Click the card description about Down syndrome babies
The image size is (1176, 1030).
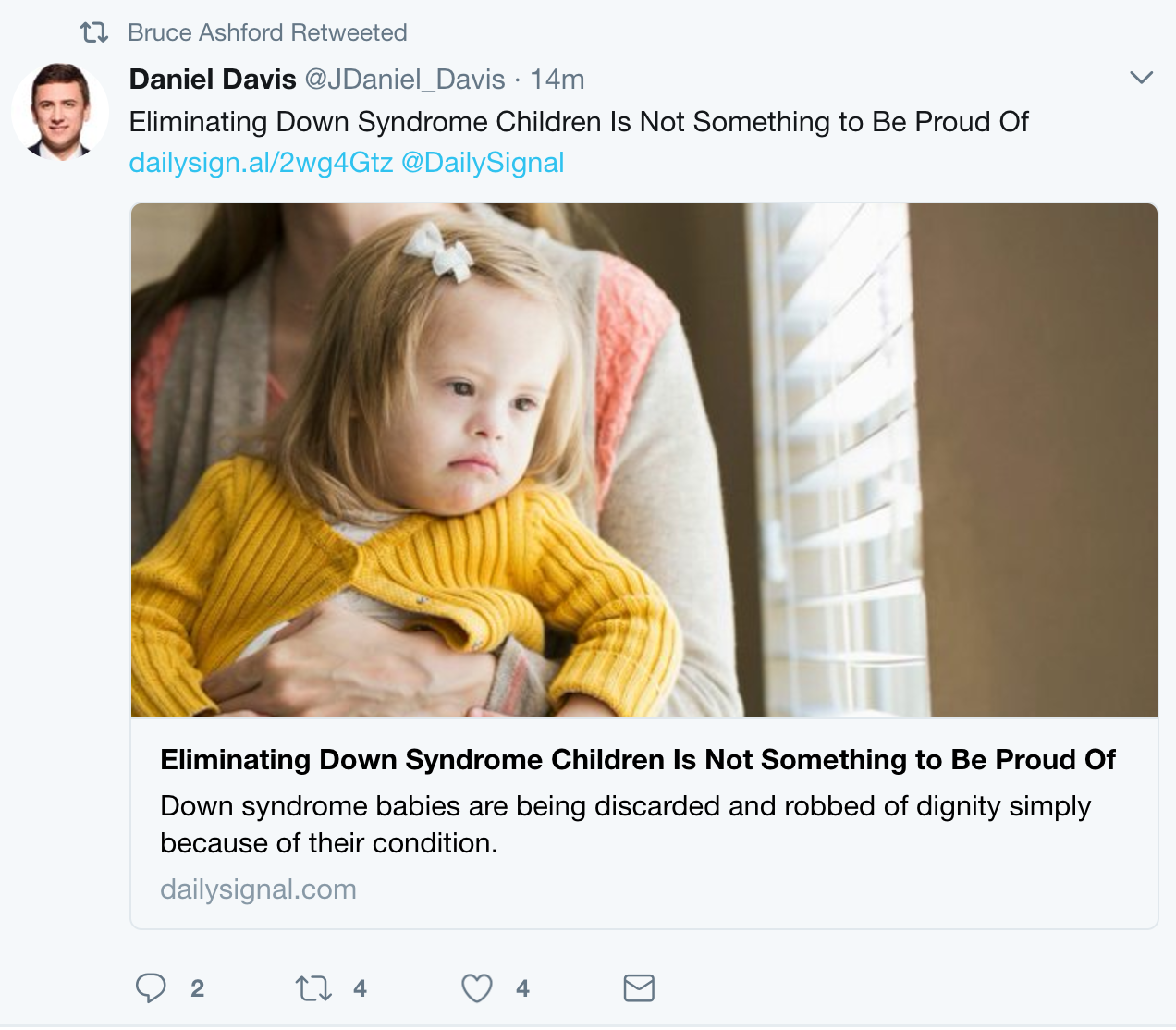tap(625, 825)
